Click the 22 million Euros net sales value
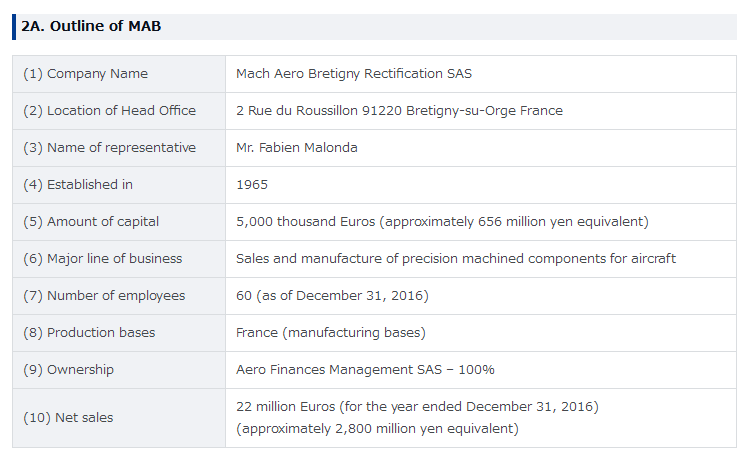 coord(417,406)
